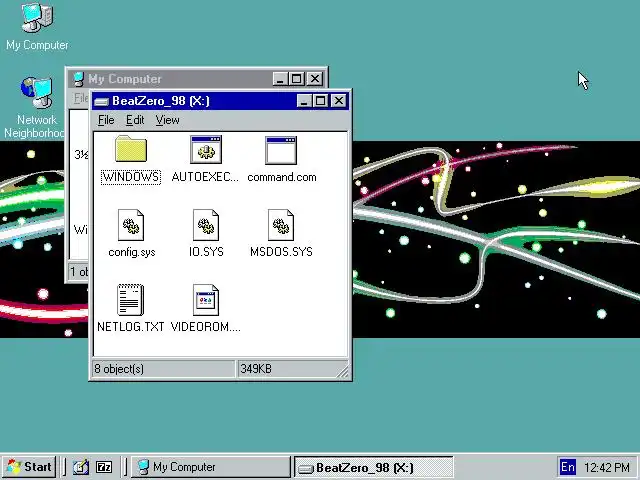Click the command.com file name label
The image size is (640, 480).
[x=282, y=177]
